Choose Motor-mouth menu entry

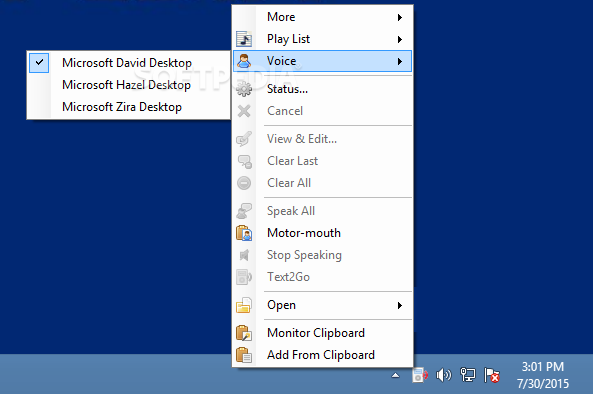tap(323, 233)
